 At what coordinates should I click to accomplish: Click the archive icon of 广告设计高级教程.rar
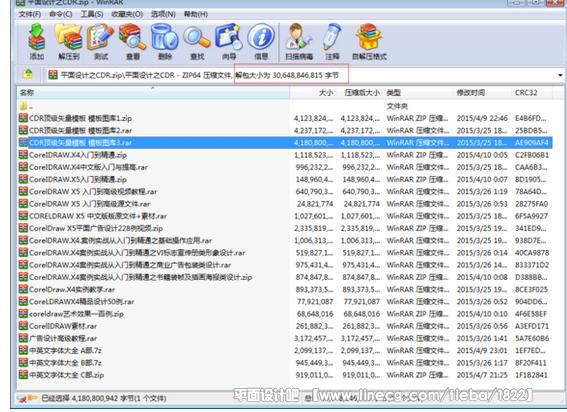(23, 338)
